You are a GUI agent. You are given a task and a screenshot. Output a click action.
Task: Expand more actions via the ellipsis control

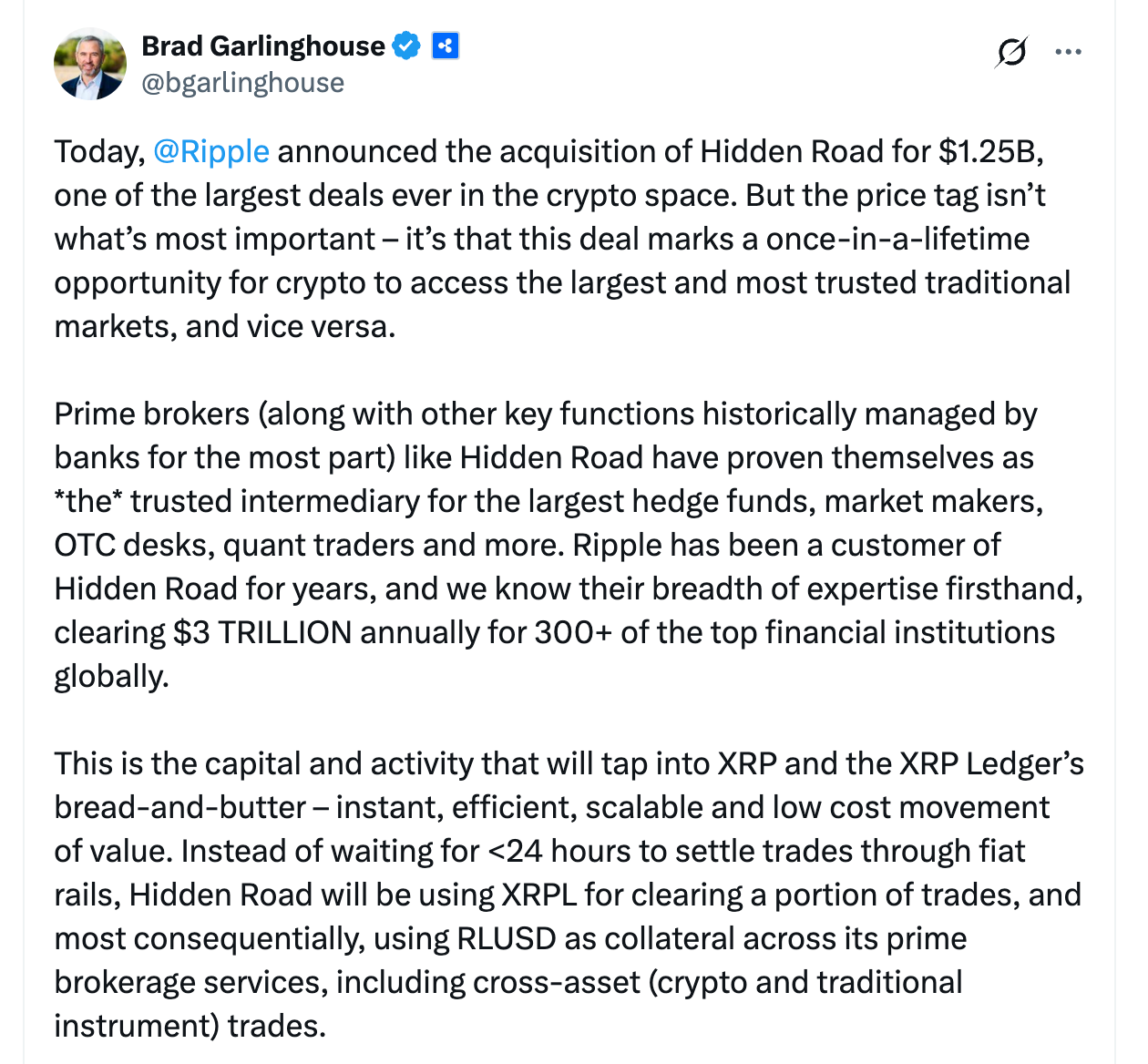[x=1068, y=52]
